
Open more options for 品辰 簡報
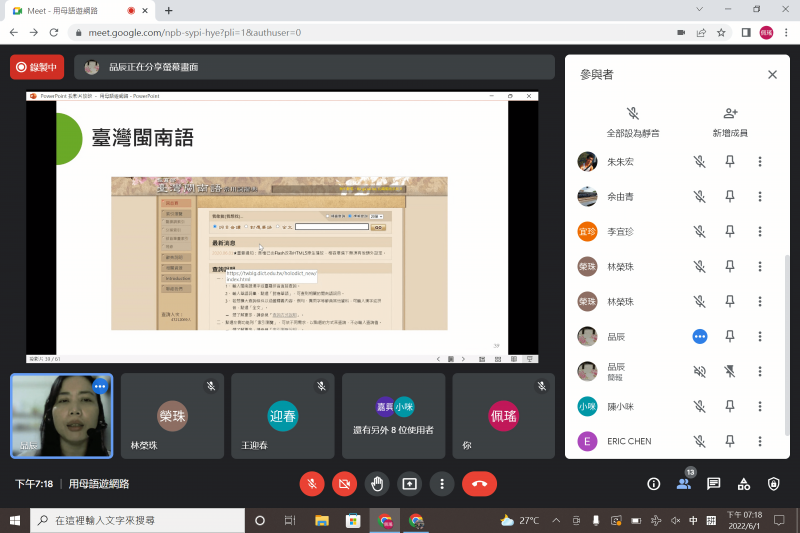(760, 371)
